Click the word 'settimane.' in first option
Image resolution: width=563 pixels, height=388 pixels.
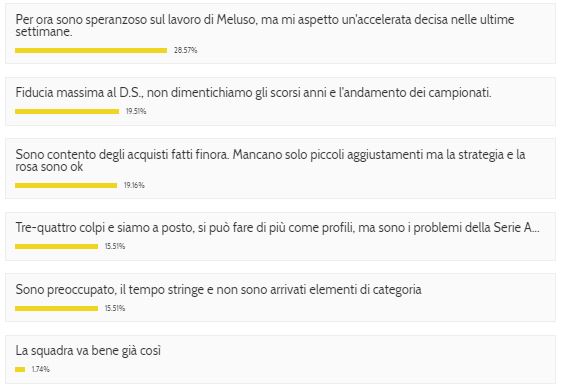[44, 32]
